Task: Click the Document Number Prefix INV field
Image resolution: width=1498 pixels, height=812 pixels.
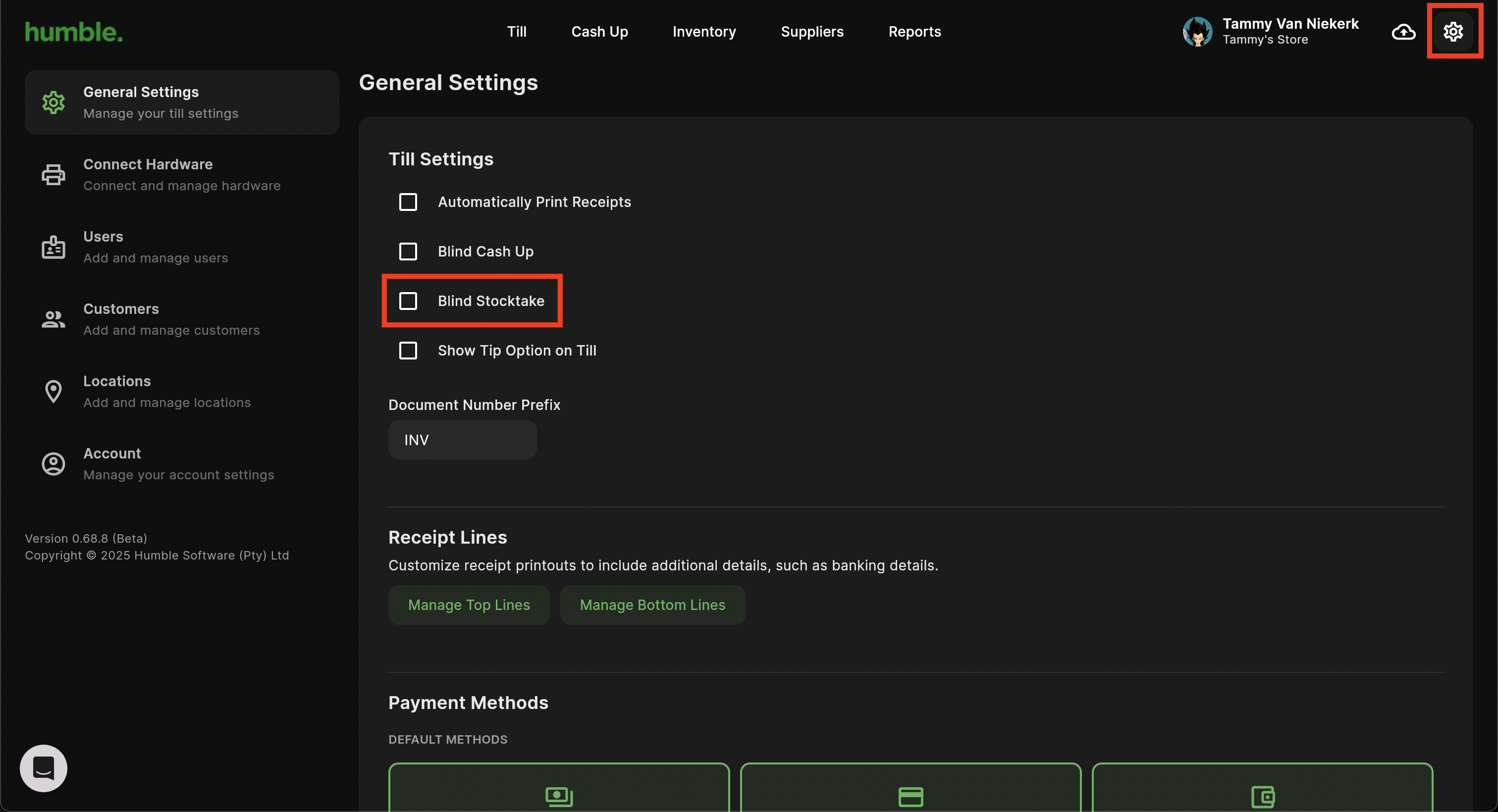Action: click(x=462, y=440)
